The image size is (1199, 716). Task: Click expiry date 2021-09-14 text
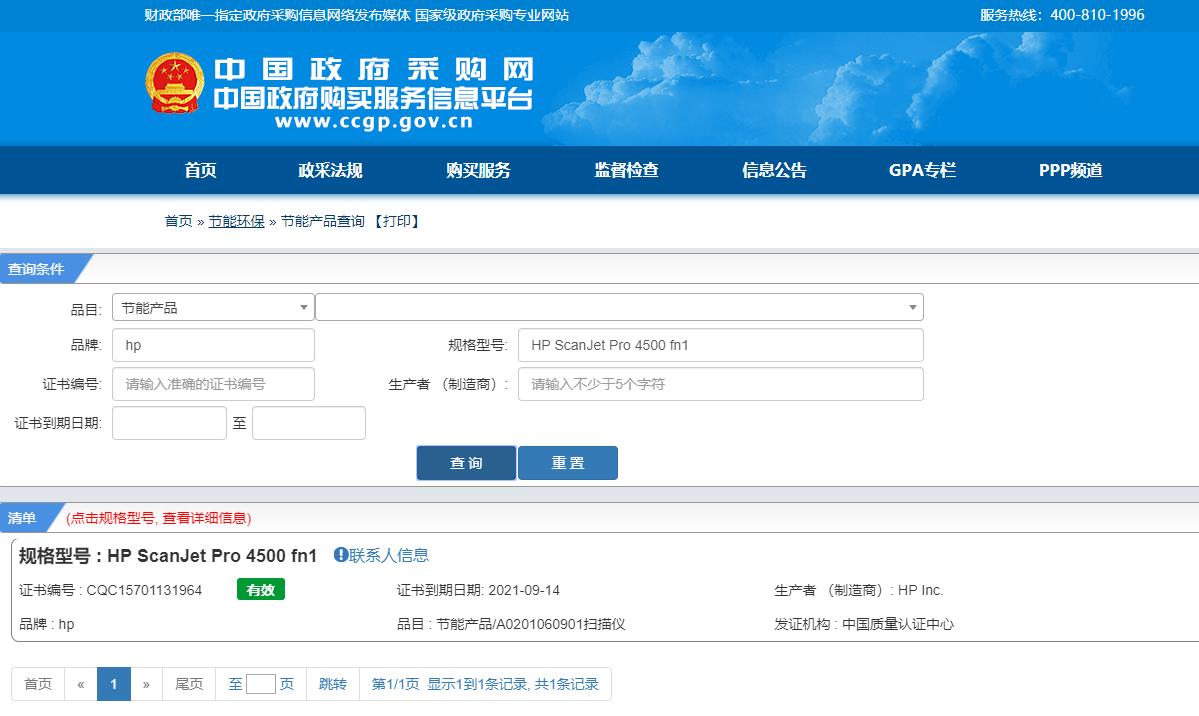pos(524,590)
